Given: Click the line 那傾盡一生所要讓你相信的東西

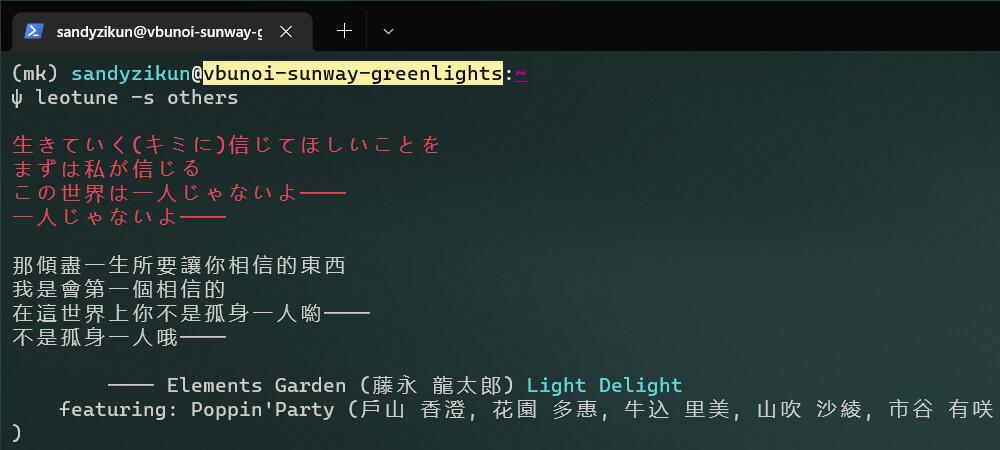Looking at the screenshot, I should click(179, 265).
